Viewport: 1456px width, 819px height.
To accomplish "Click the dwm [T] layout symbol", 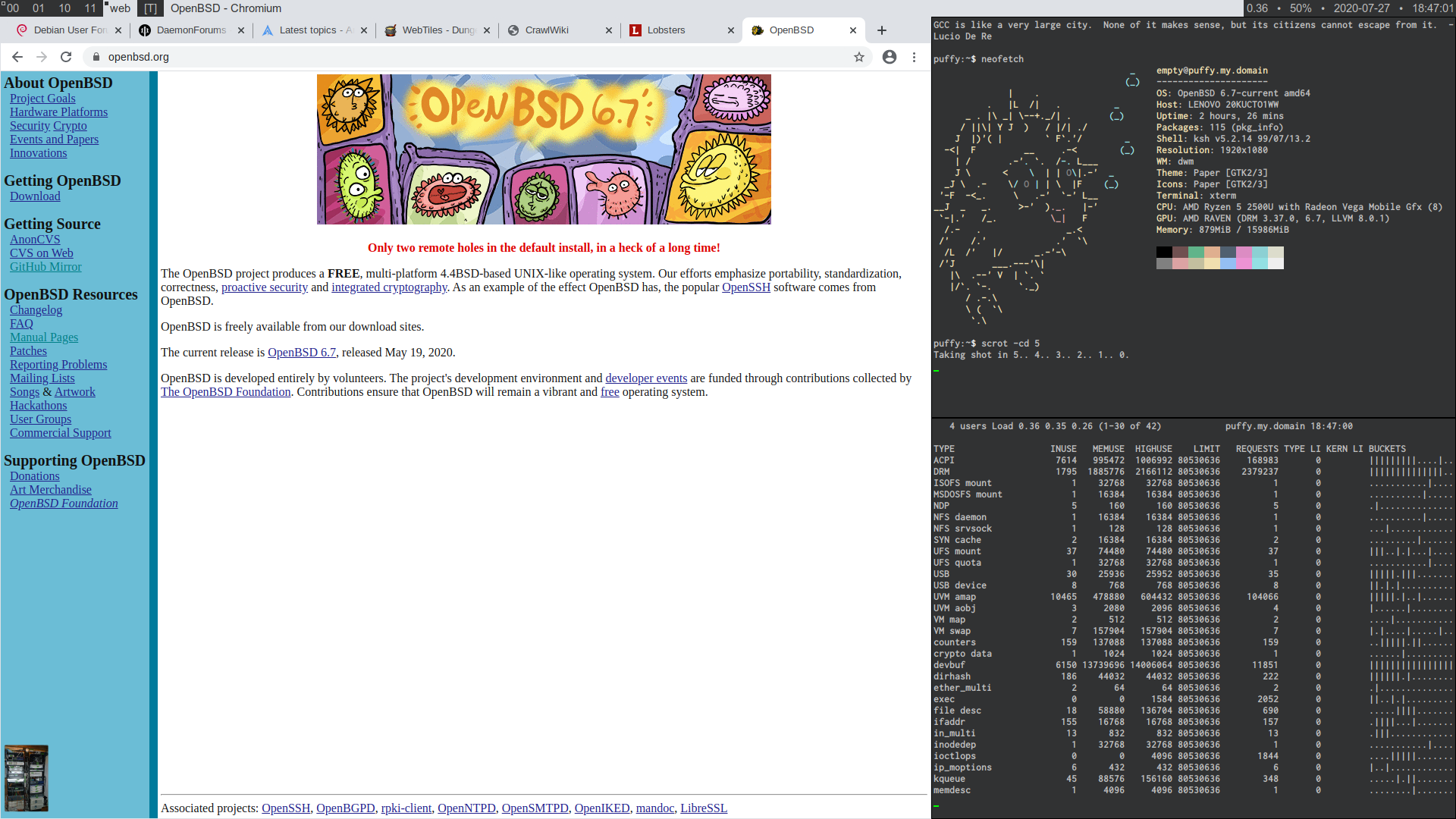I will (x=151, y=8).
